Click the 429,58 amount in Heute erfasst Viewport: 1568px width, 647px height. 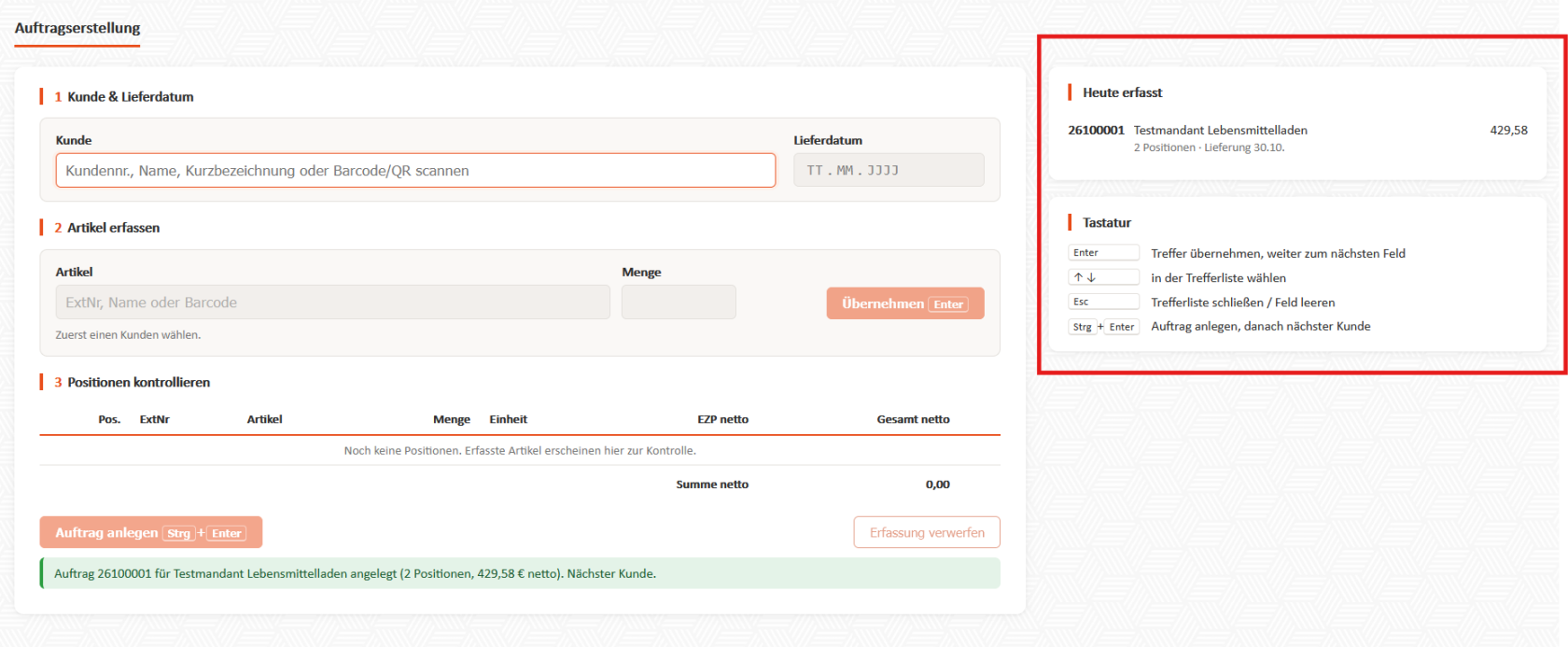[1508, 130]
